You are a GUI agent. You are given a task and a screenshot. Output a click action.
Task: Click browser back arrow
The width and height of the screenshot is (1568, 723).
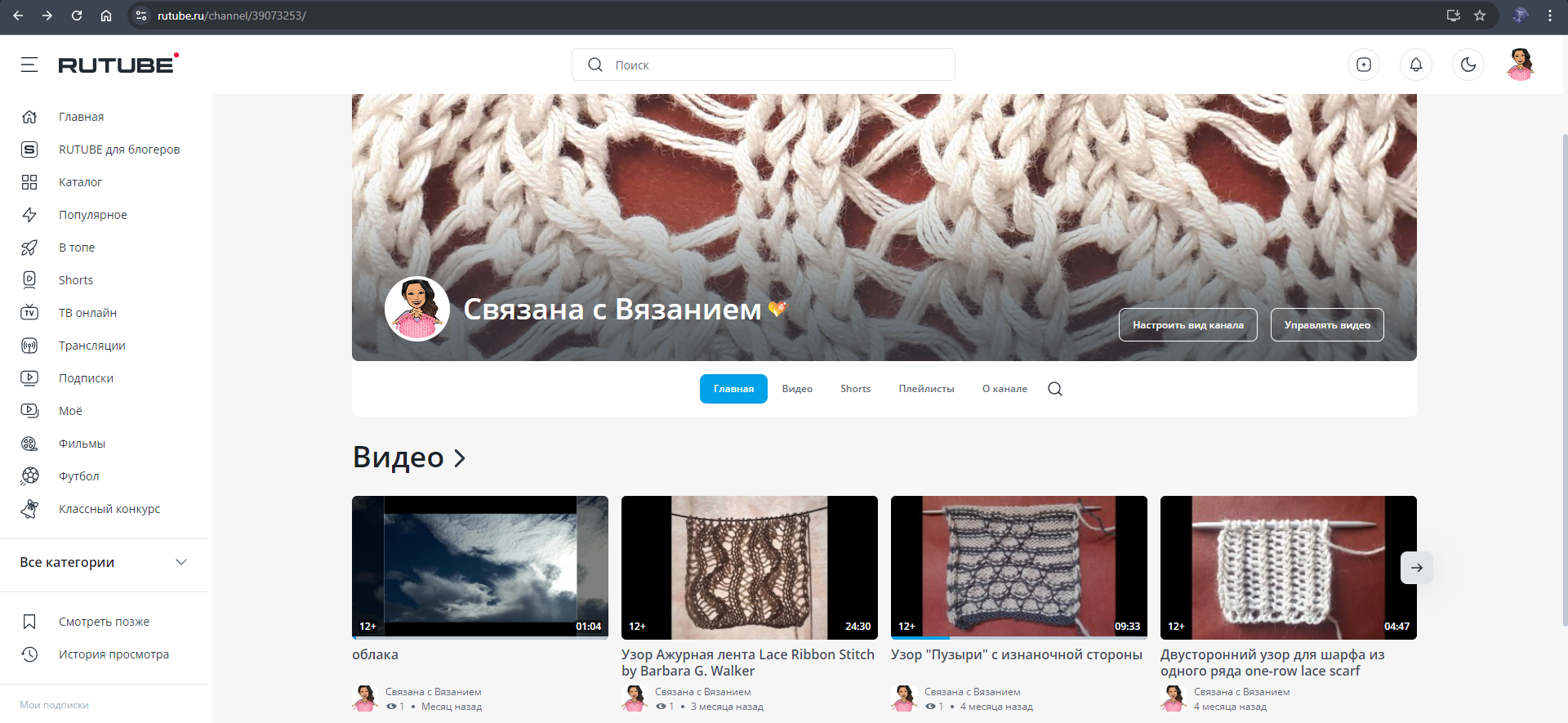coord(18,16)
